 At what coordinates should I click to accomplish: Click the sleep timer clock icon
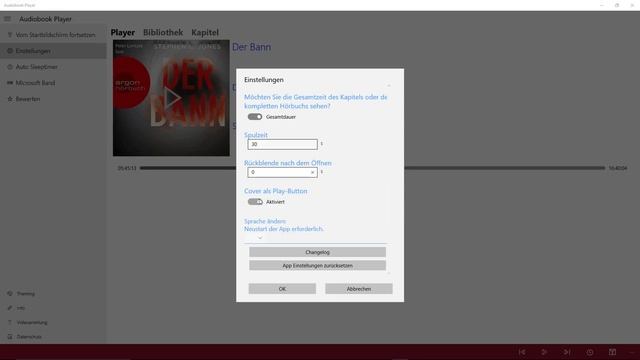click(590, 352)
